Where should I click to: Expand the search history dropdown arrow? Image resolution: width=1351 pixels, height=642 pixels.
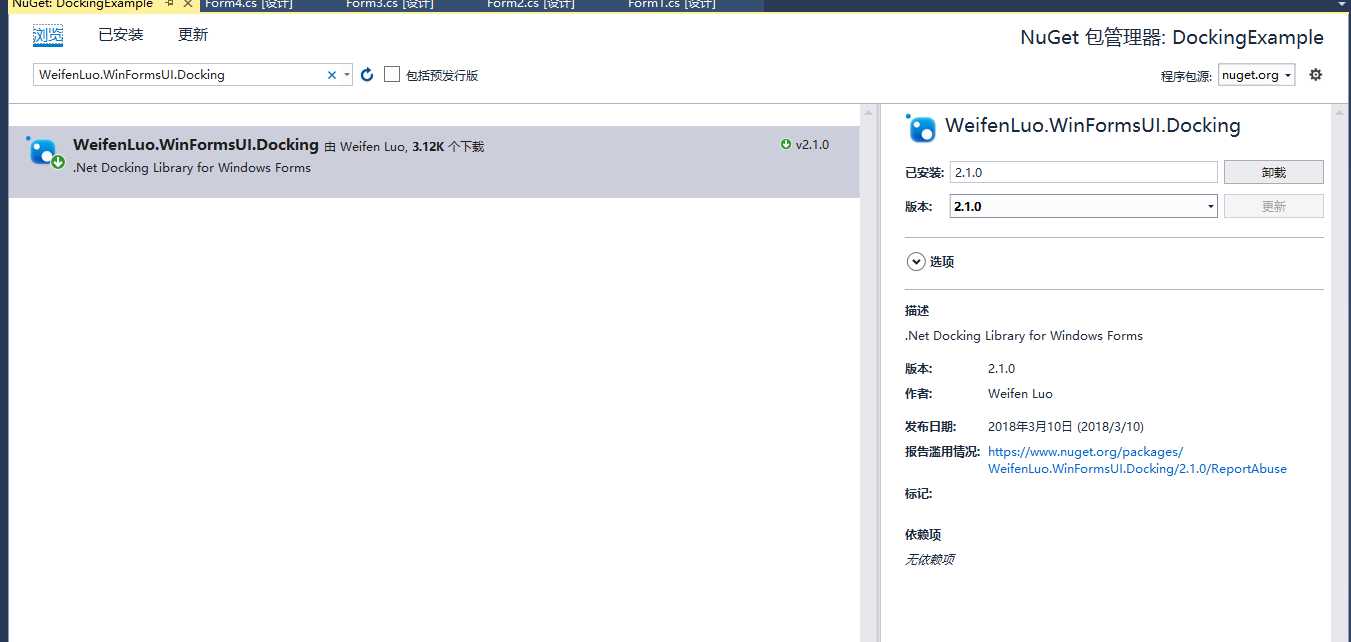(x=347, y=75)
